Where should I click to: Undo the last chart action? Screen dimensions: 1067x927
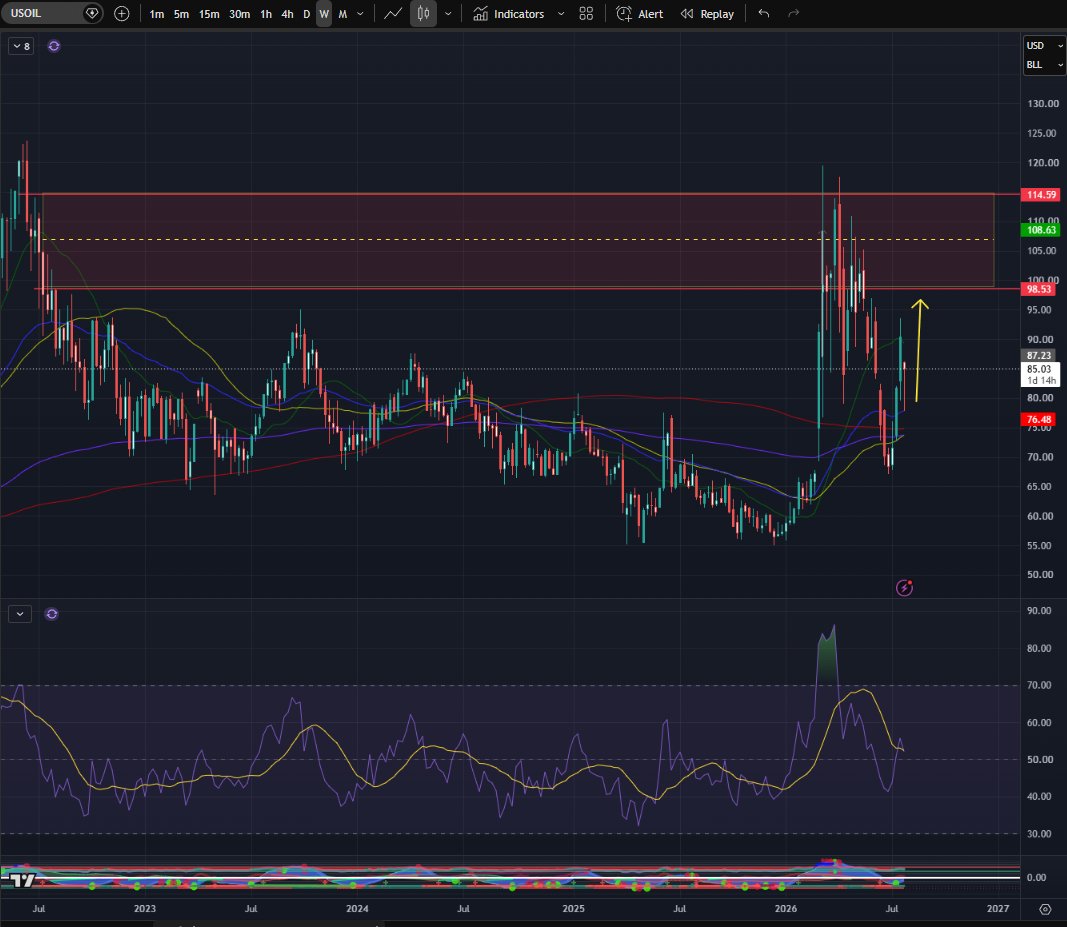[x=764, y=14]
